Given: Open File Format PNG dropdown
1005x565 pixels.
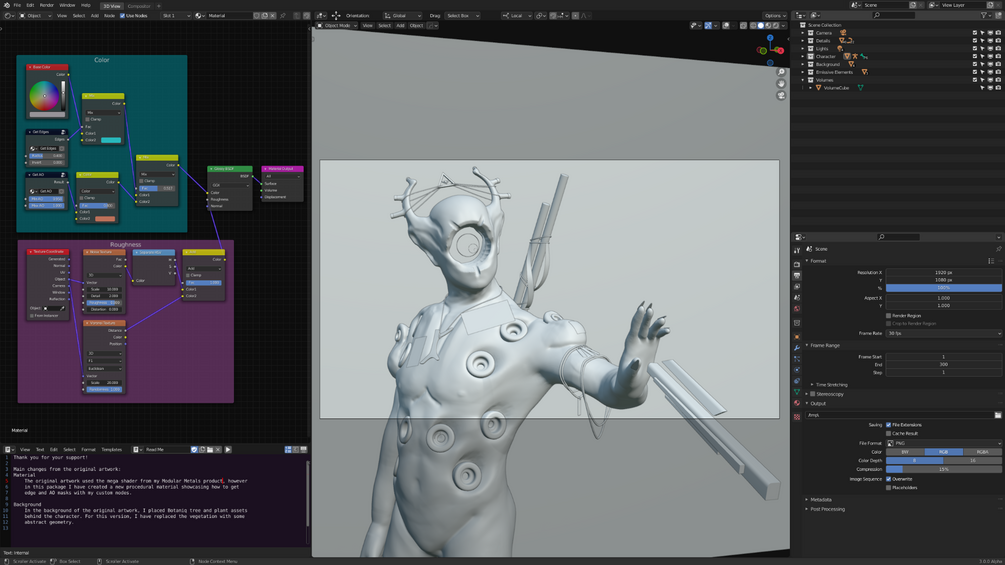Looking at the screenshot, I should [x=943, y=443].
